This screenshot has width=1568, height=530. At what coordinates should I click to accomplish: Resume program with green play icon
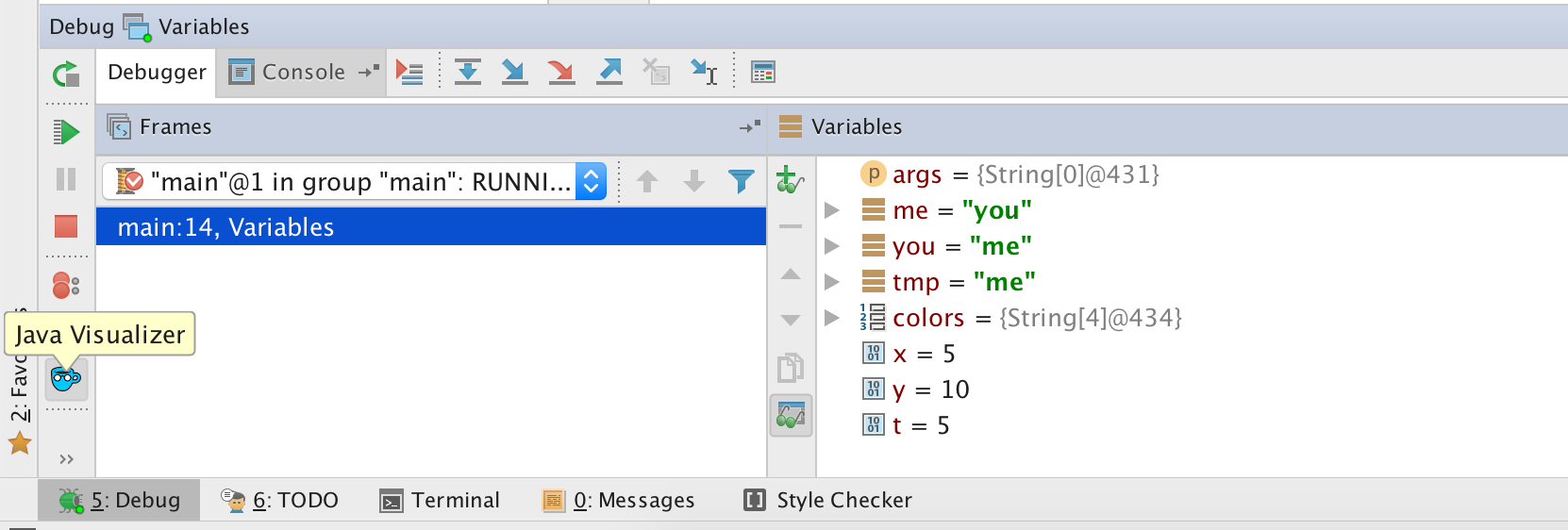(66, 131)
